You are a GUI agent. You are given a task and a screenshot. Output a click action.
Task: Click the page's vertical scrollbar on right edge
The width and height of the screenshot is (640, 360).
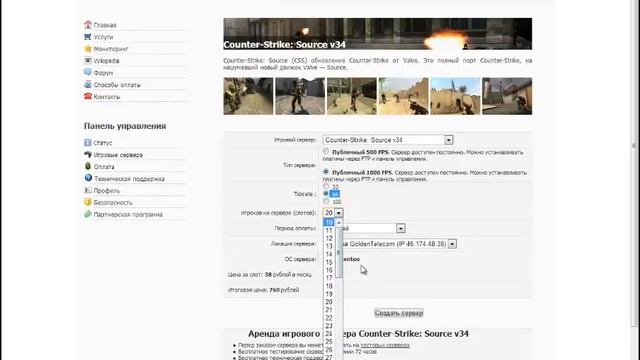click(634, 163)
